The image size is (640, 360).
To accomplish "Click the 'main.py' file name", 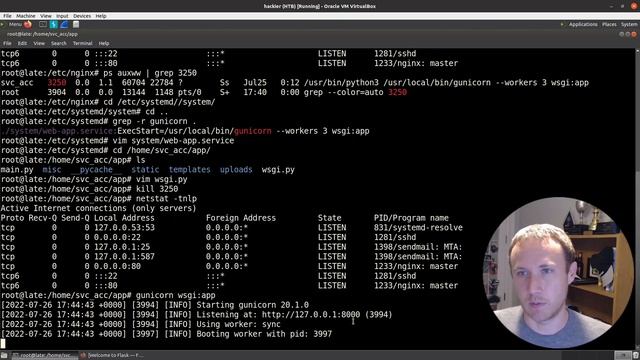I will pyautogui.click(x=17, y=170).
